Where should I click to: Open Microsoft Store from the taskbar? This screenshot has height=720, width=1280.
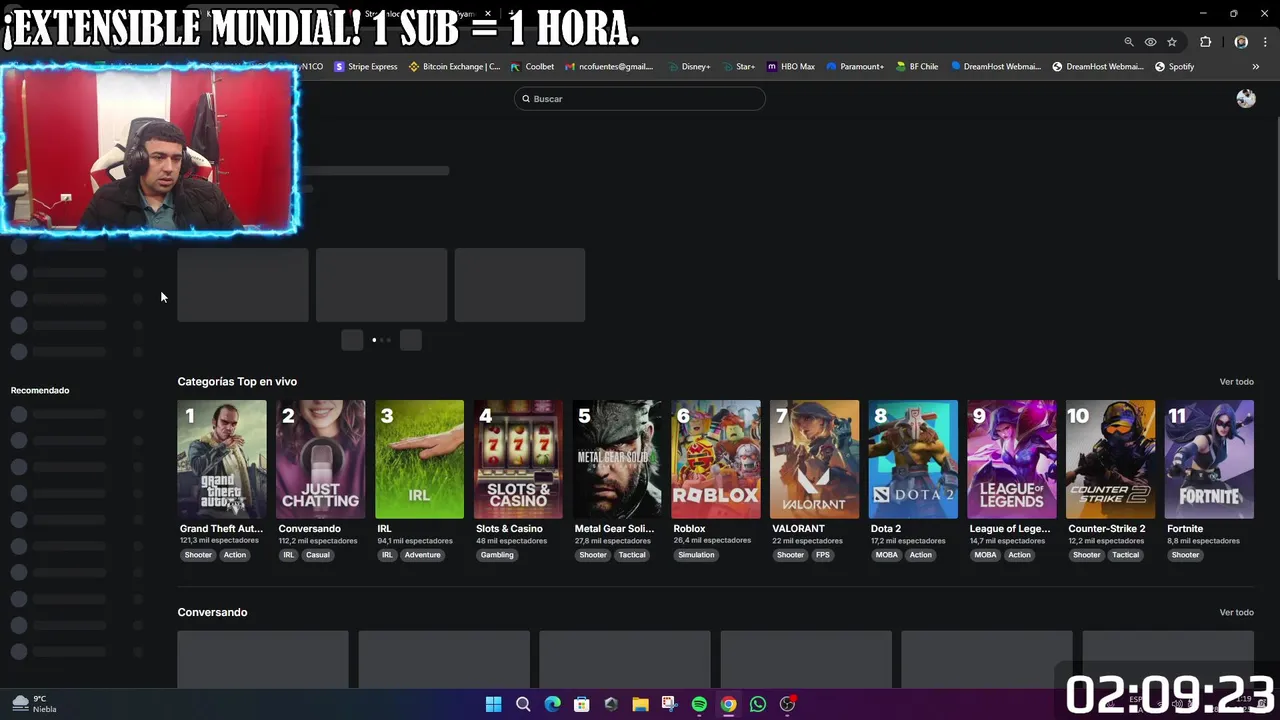(582, 704)
